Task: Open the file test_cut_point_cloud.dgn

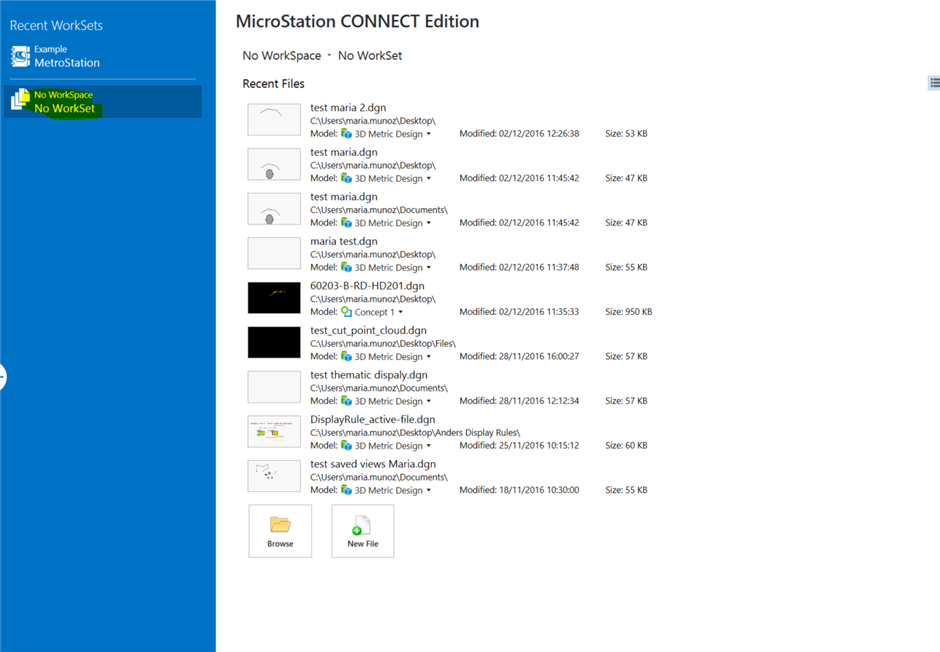Action: pos(368,330)
